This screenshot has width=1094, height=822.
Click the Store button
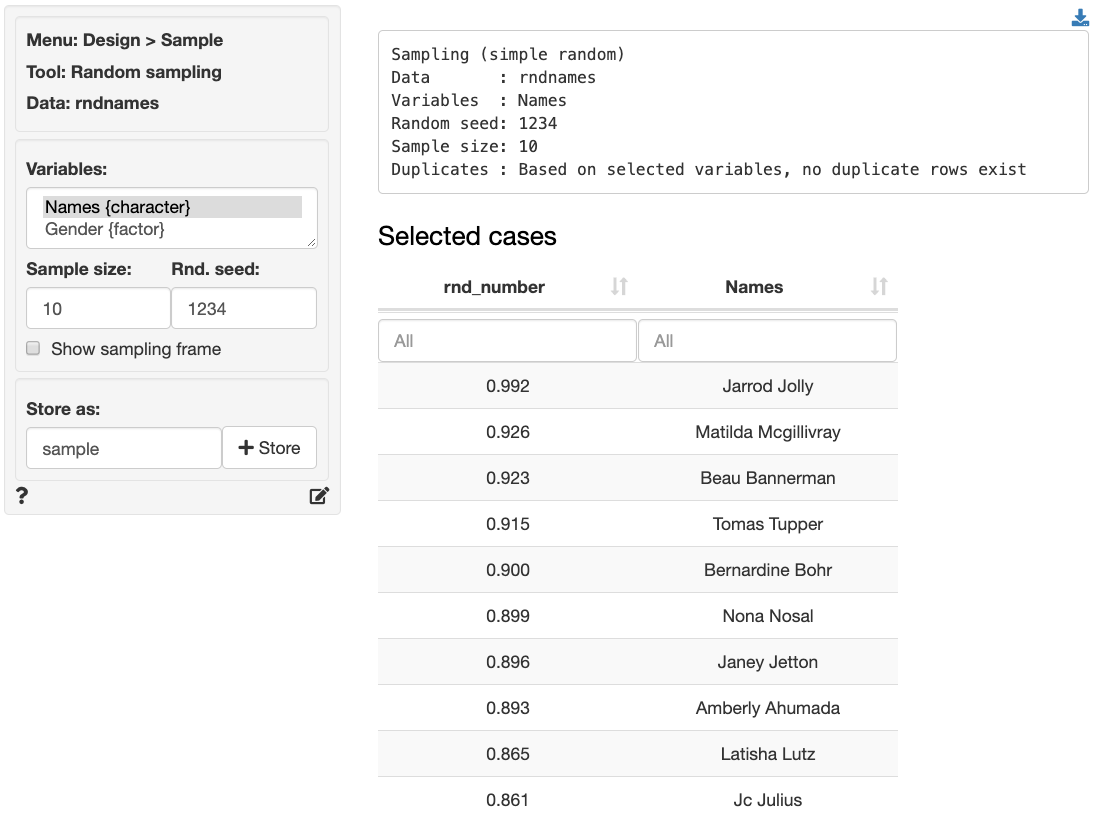269,448
